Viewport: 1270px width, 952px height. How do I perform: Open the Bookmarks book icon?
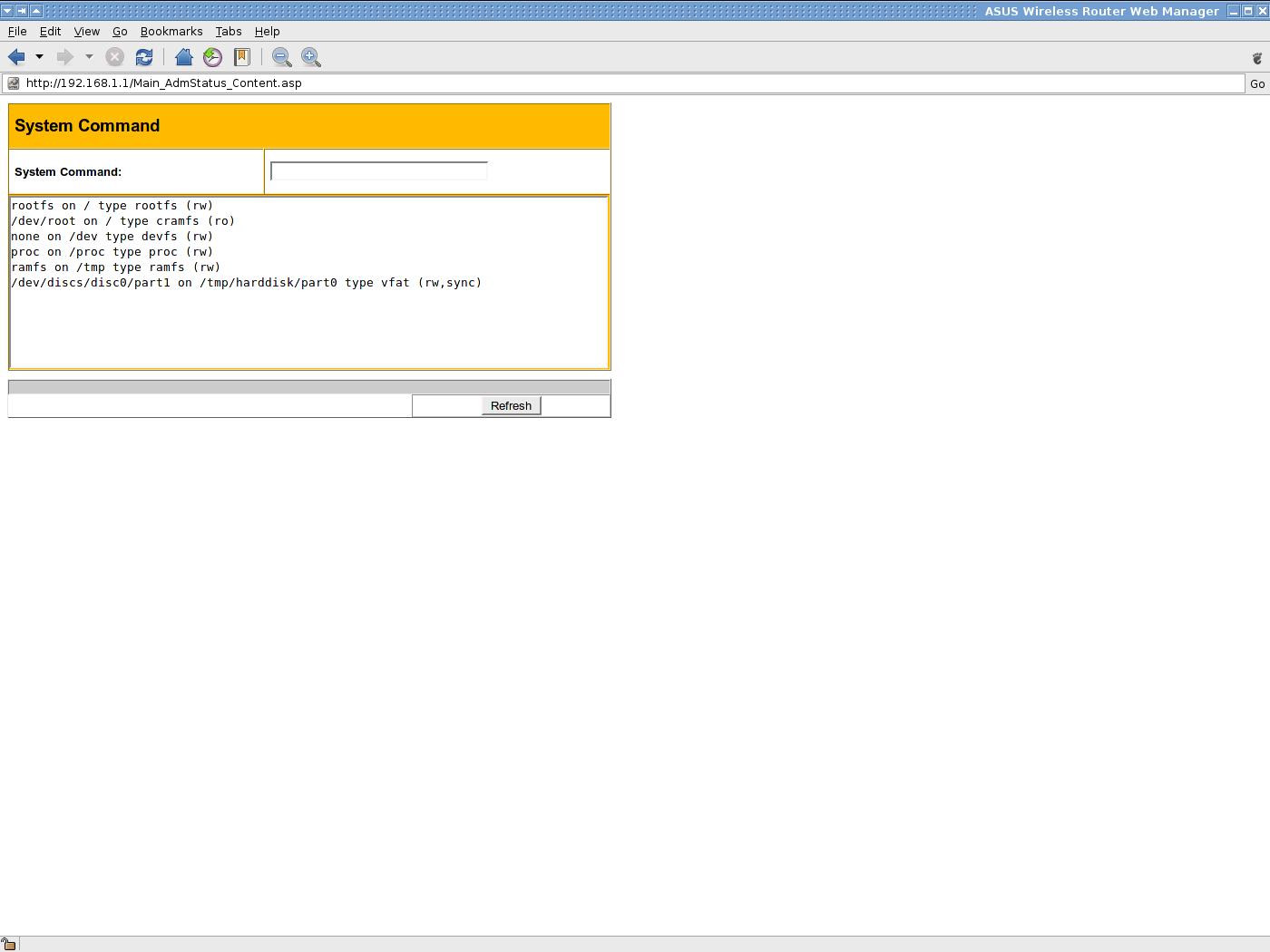click(242, 57)
